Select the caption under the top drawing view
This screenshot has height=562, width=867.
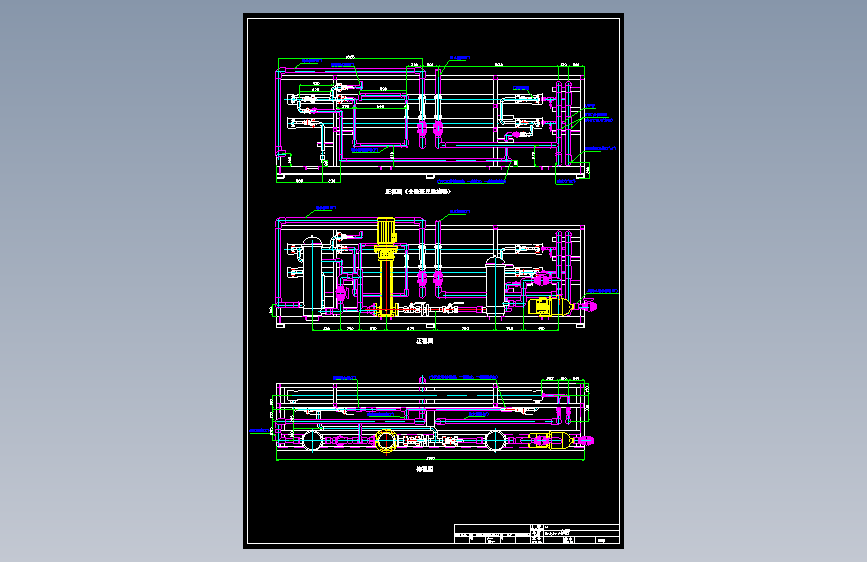point(418,191)
